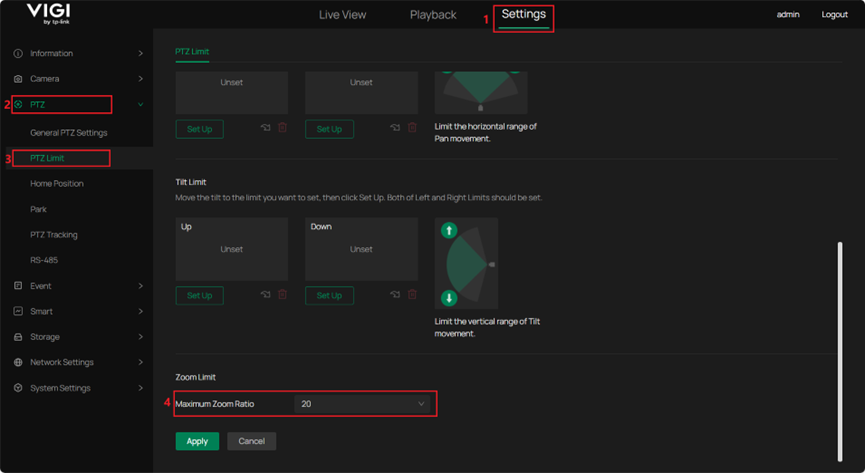Click go-to icon under first Pan limit box
Image resolution: width=865 pixels, height=473 pixels.
(266, 127)
